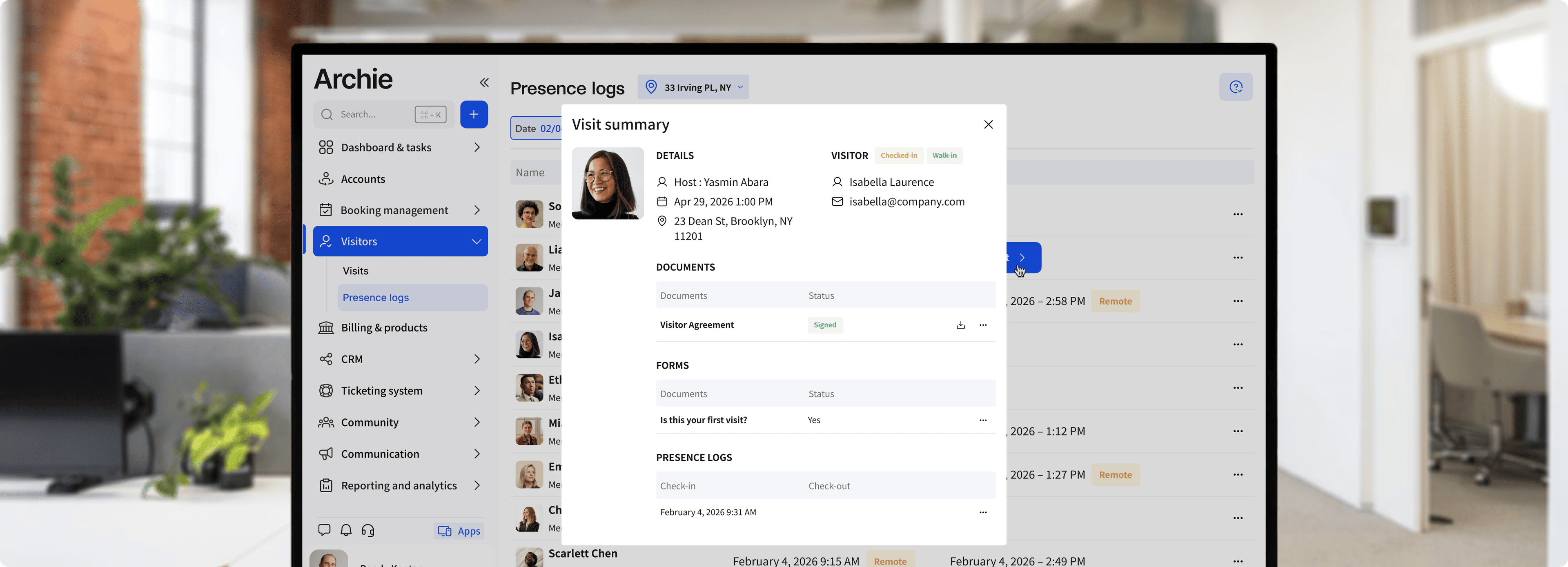Open options menu for Visitor Agreement row
This screenshot has width=1568, height=567.
pyautogui.click(x=983, y=325)
